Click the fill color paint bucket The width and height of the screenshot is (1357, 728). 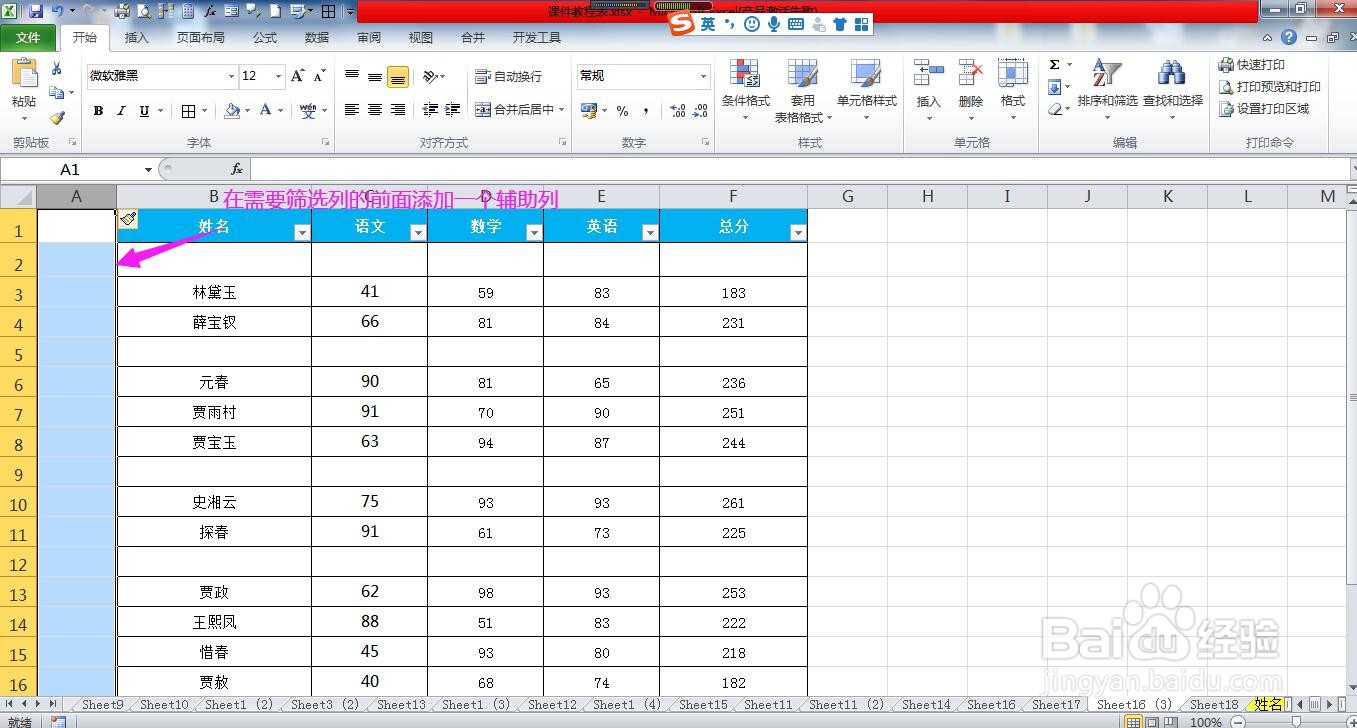point(232,111)
